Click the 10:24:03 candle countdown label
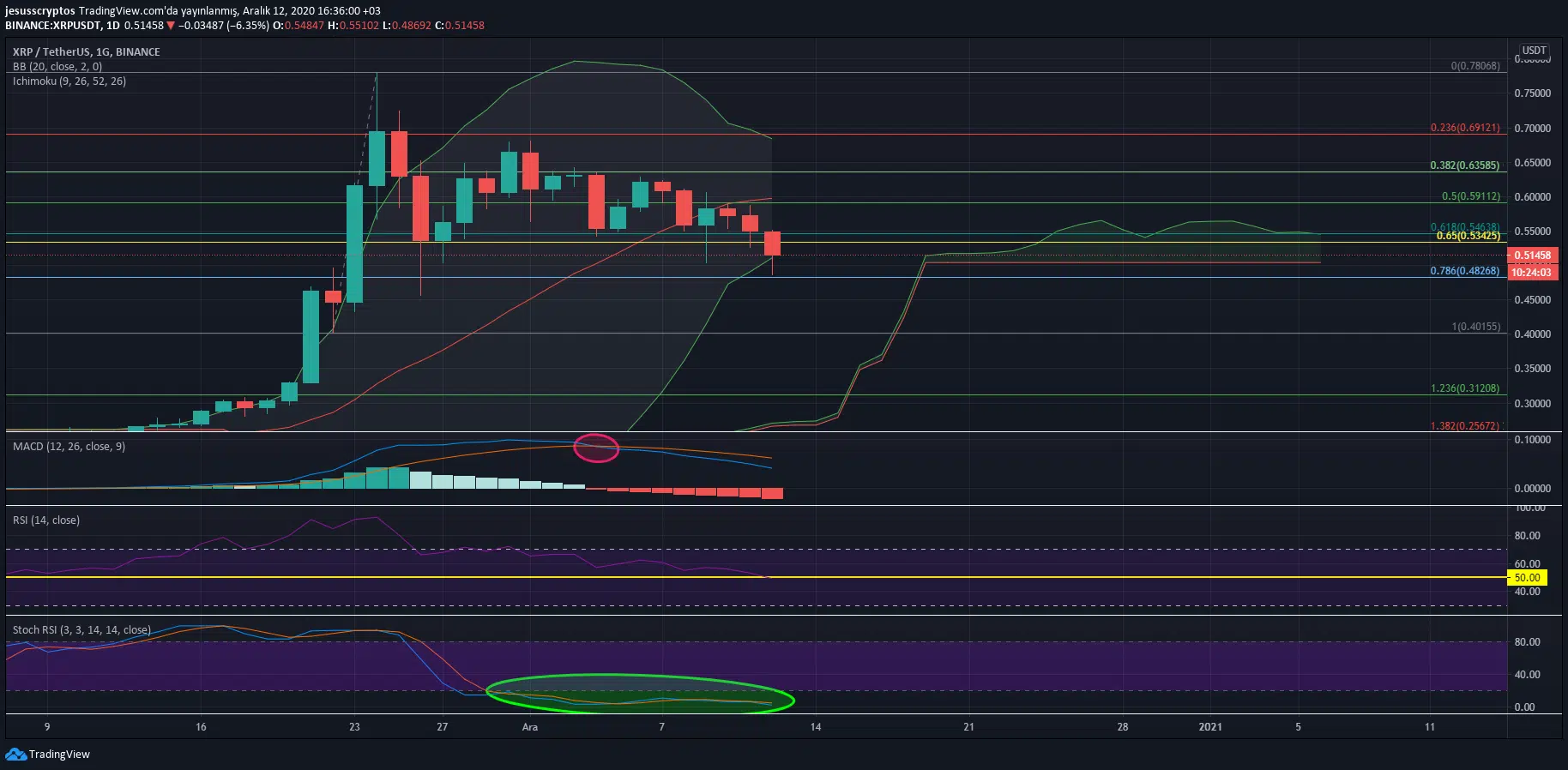 click(1531, 273)
